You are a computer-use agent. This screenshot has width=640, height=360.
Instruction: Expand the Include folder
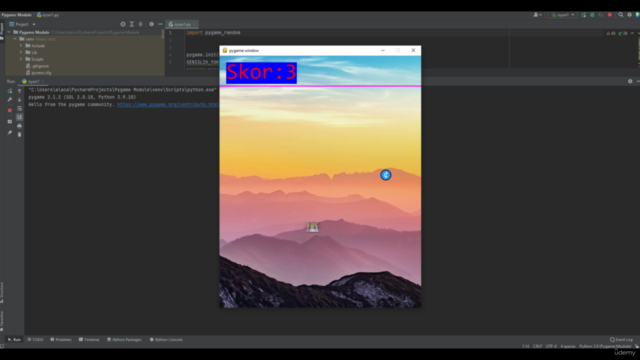[x=21, y=46]
